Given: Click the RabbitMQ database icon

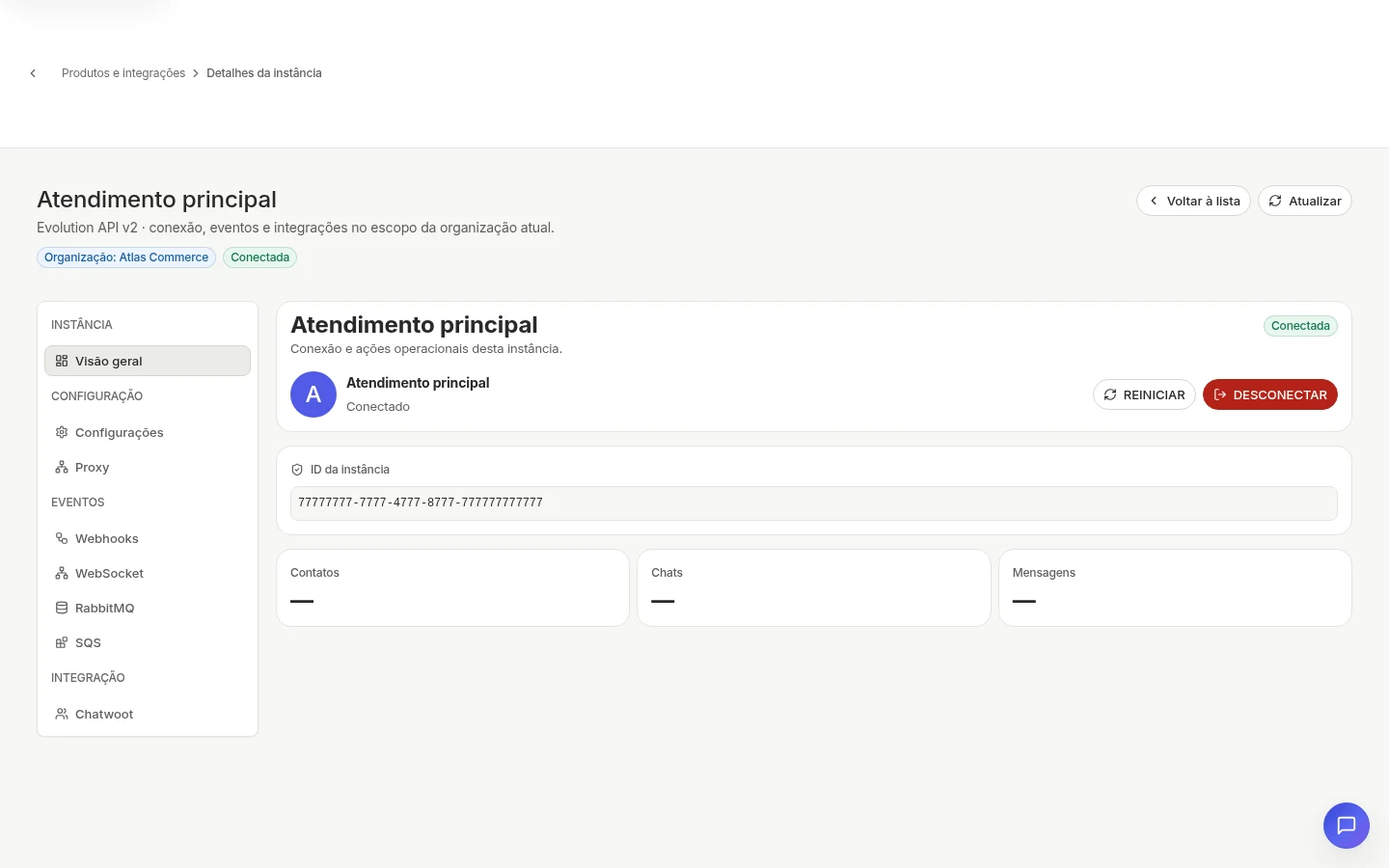Looking at the screenshot, I should [x=62, y=608].
